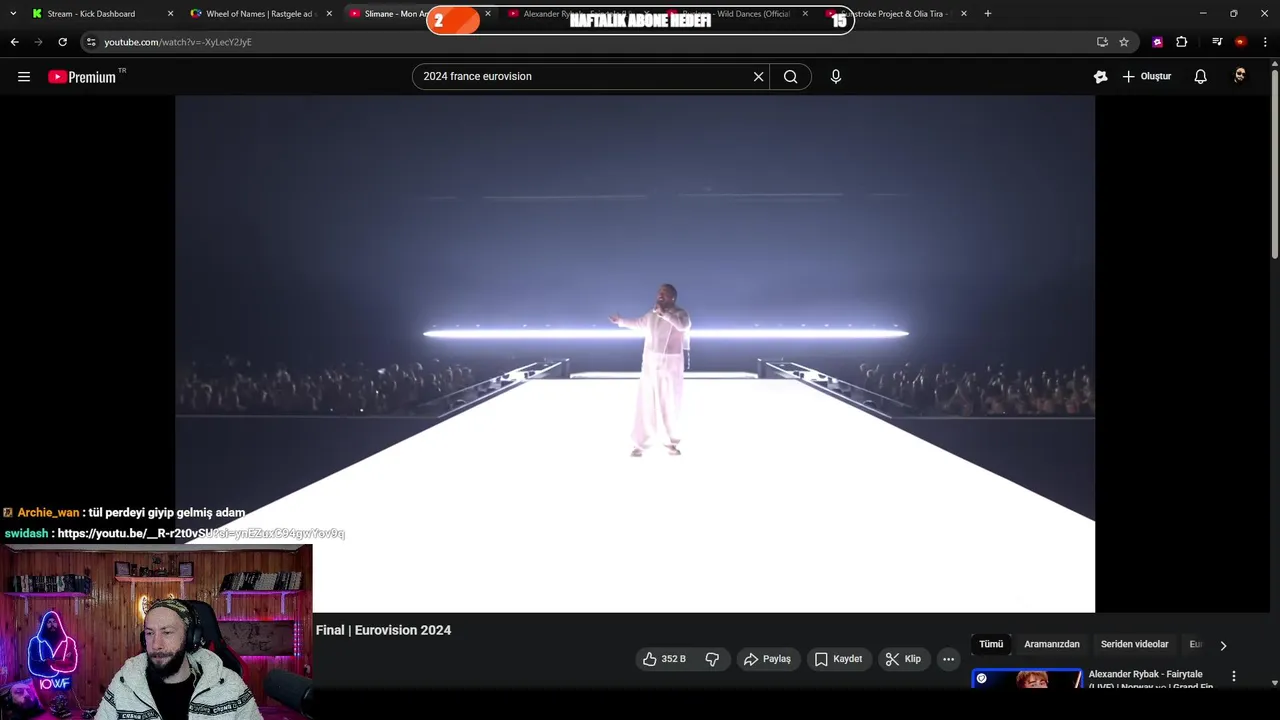View site information icon in address bar

pyautogui.click(x=91, y=42)
